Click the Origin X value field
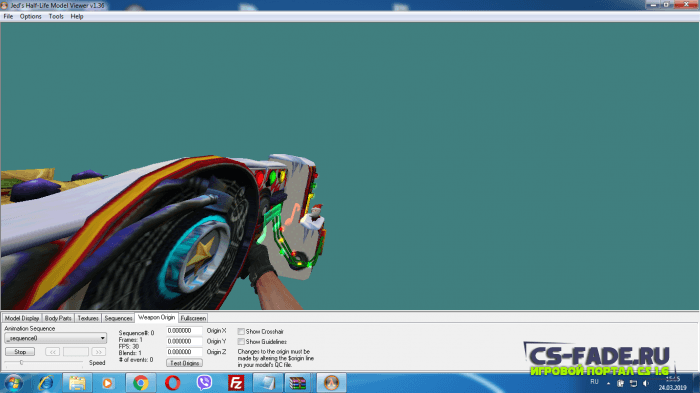This screenshot has height=393, width=700. pyautogui.click(x=184, y=331)
